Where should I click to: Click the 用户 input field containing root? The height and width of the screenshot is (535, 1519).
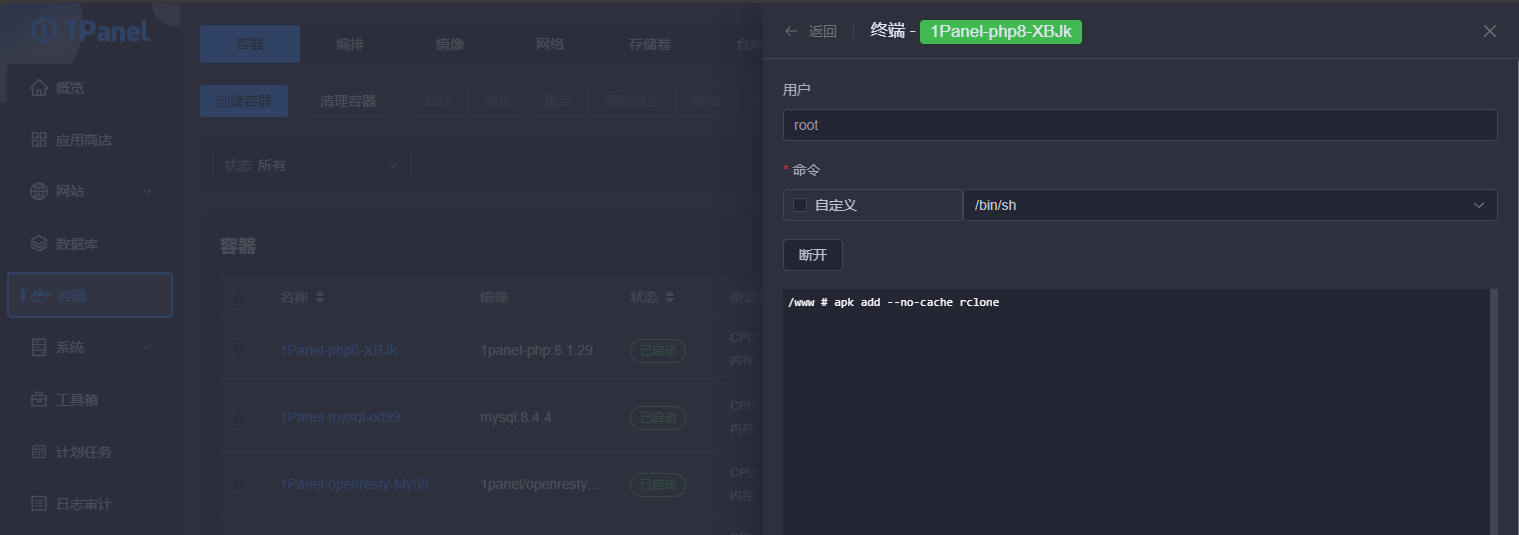1139,125
